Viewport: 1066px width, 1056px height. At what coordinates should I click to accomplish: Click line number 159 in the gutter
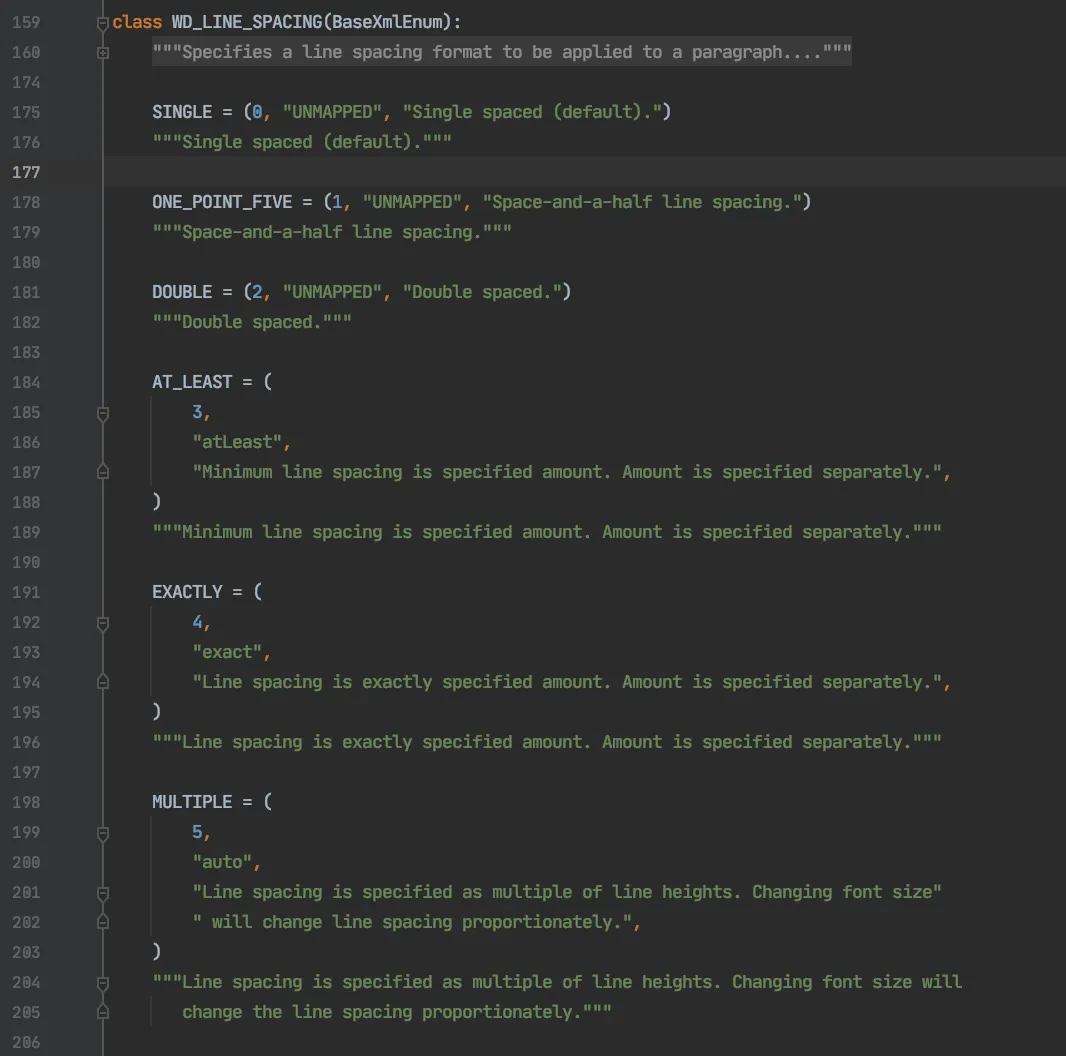[x=26, y=22]
